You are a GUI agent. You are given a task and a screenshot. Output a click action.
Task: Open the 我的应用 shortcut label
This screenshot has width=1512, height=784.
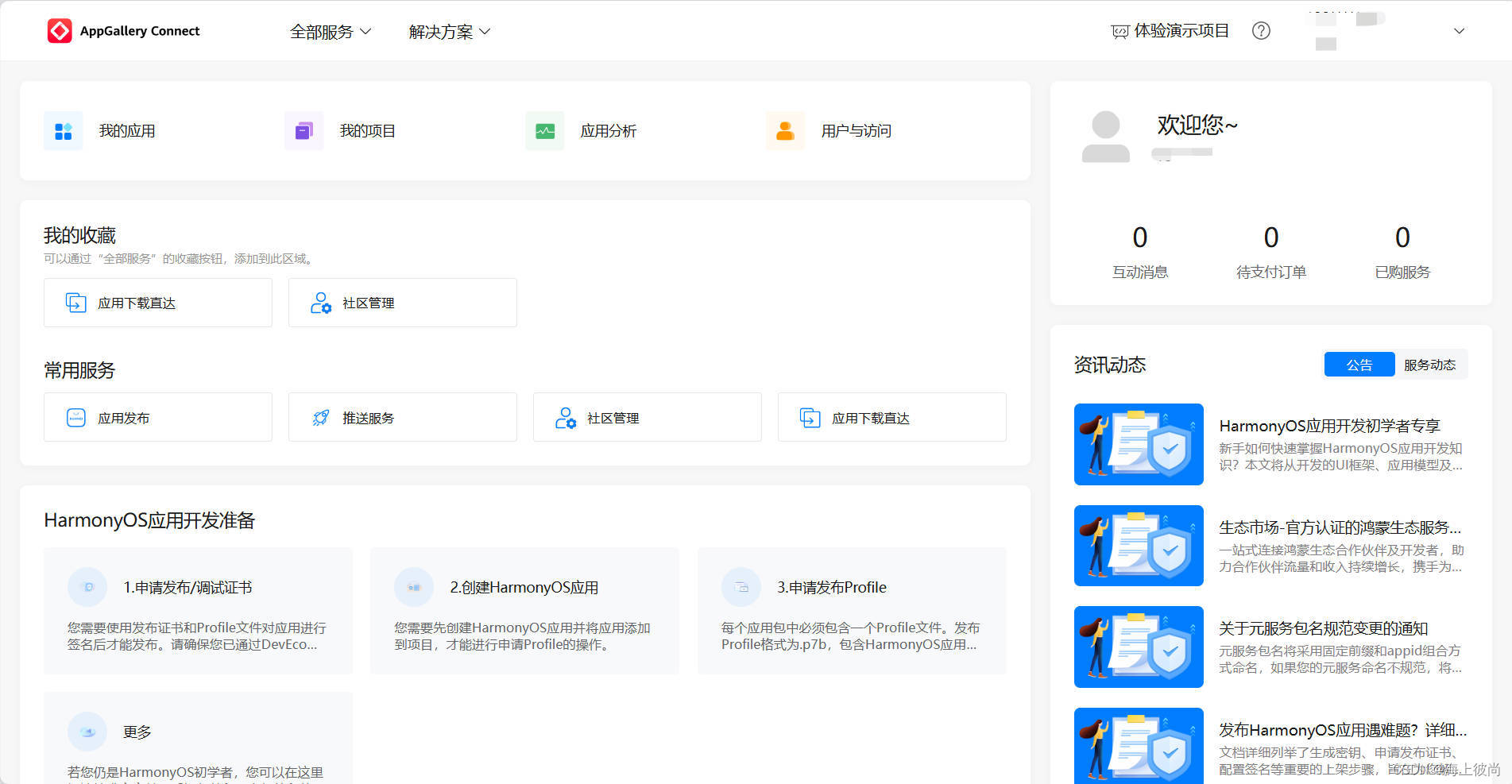tap(127, 131)
